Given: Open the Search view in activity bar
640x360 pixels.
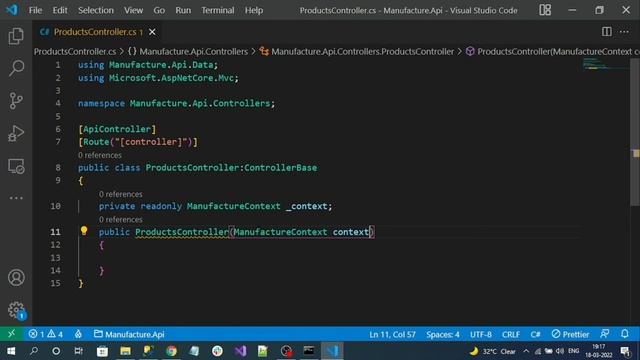Looking at the screenshot, I should 16,68.
